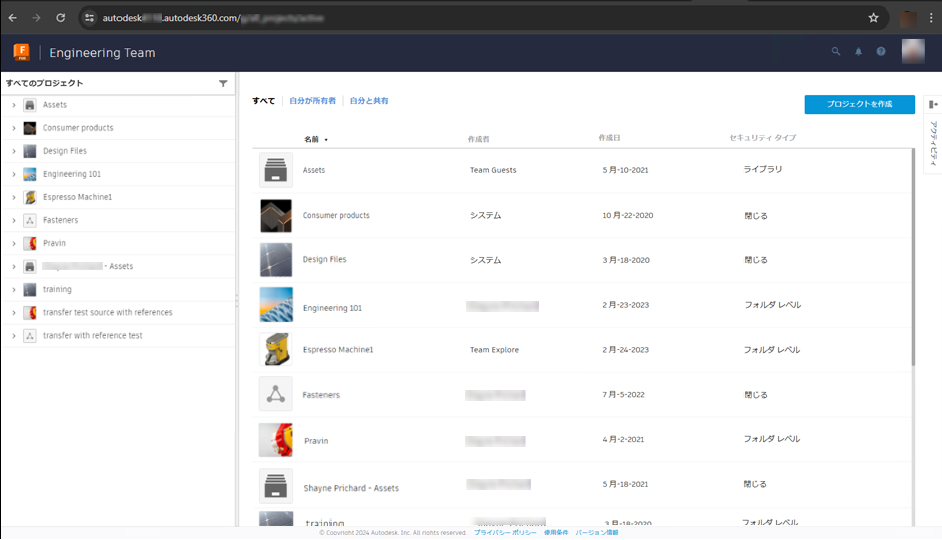Click date 10 月-22-2020 cell
Image resolution: width=942 pixels, height=540 pixels.
628,215
